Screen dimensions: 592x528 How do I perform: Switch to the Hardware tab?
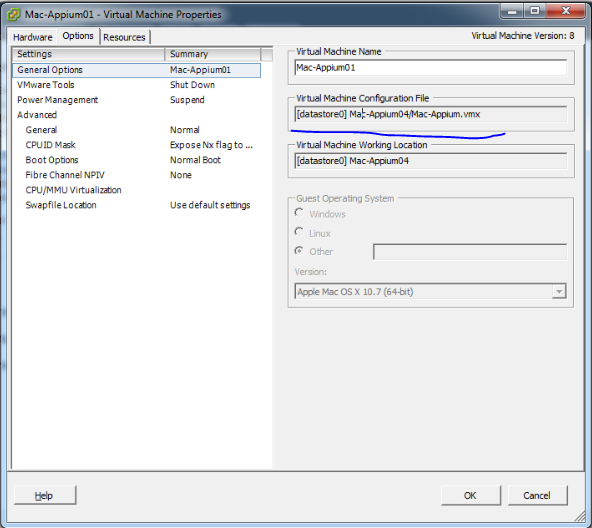[33, 37]
